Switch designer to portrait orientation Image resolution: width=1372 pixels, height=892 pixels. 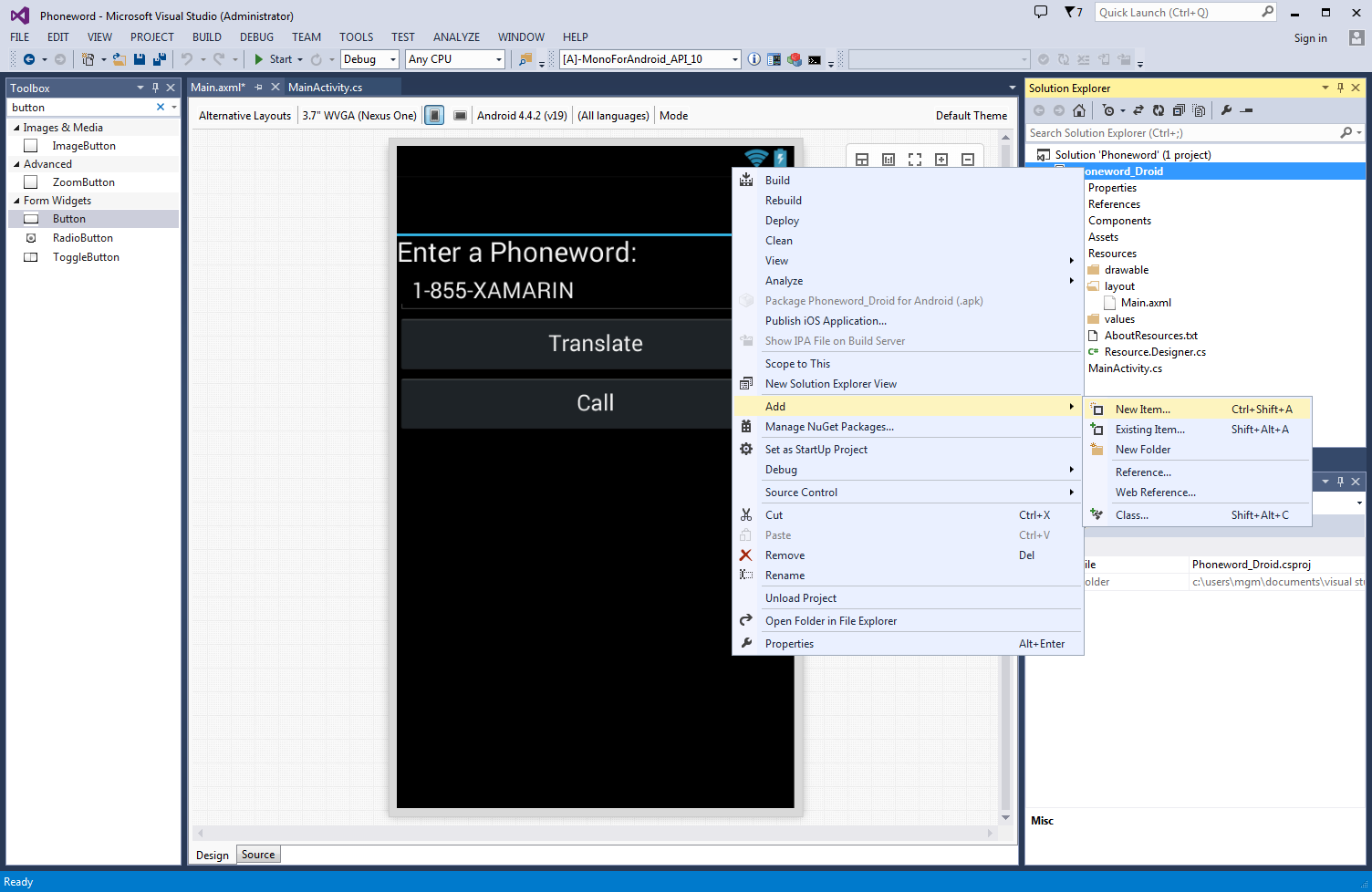pyautogui.click(x=435, y=116)
